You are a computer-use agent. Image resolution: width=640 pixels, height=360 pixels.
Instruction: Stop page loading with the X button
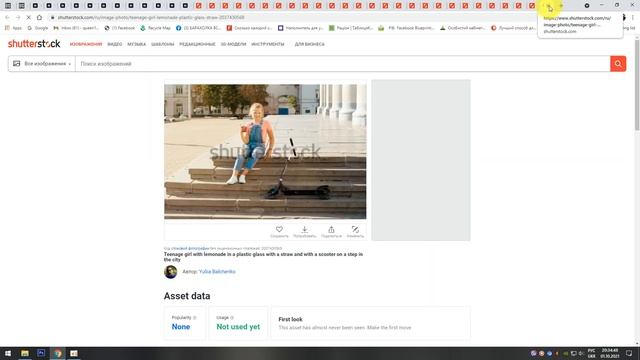(28, 18)
